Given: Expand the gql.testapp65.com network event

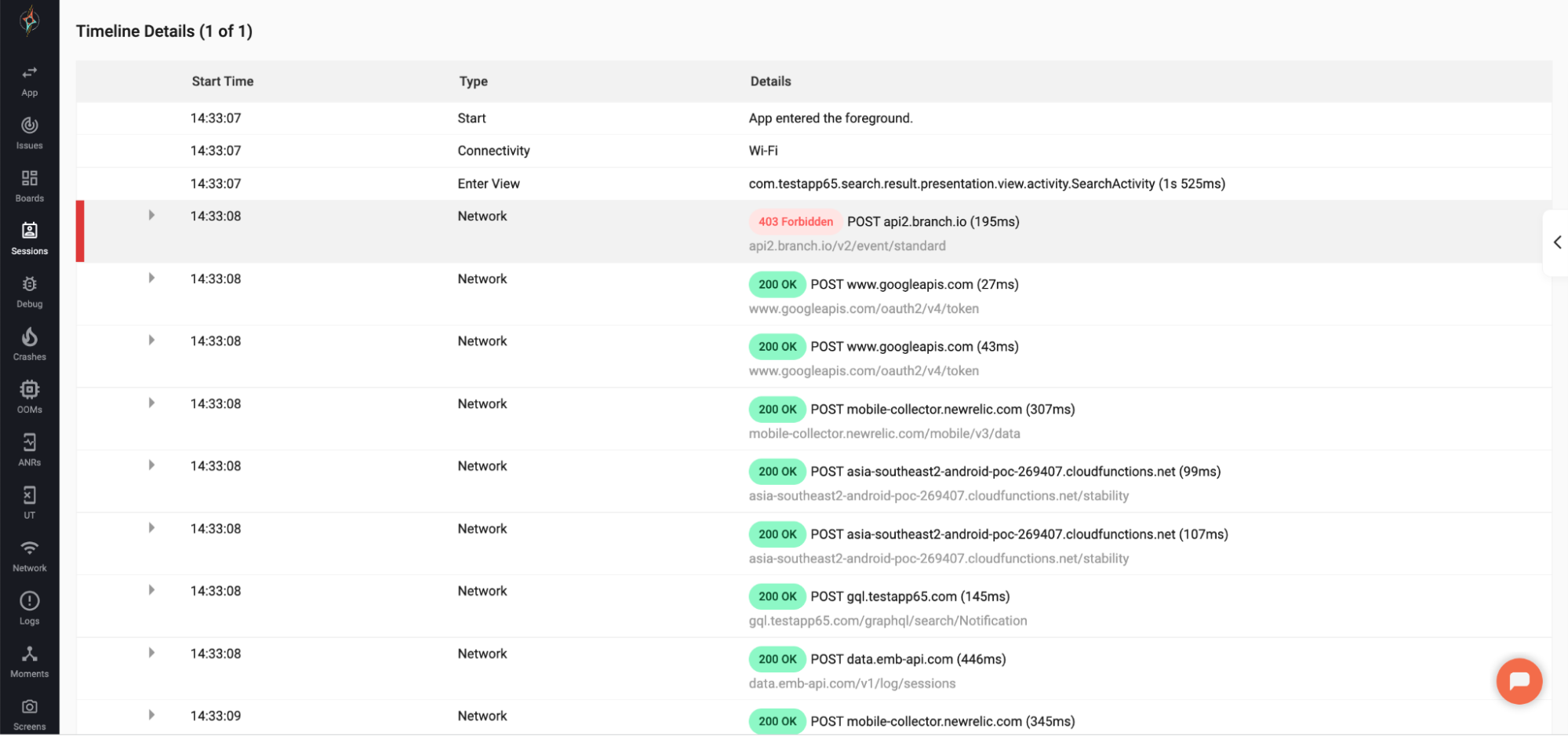Looking at the screenshot, I should point(151,590).
